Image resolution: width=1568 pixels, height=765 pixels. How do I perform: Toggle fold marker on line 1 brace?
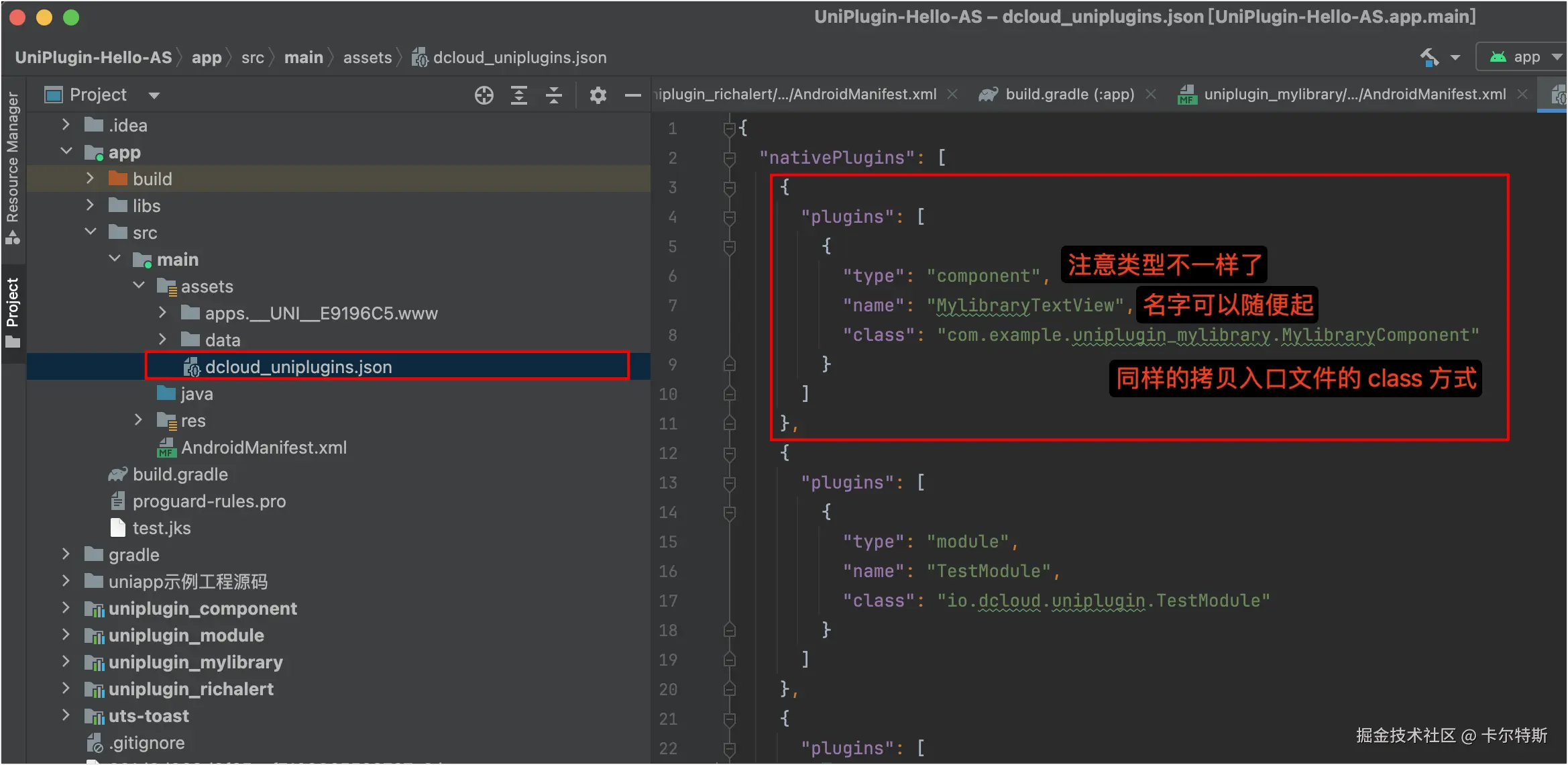730,128
